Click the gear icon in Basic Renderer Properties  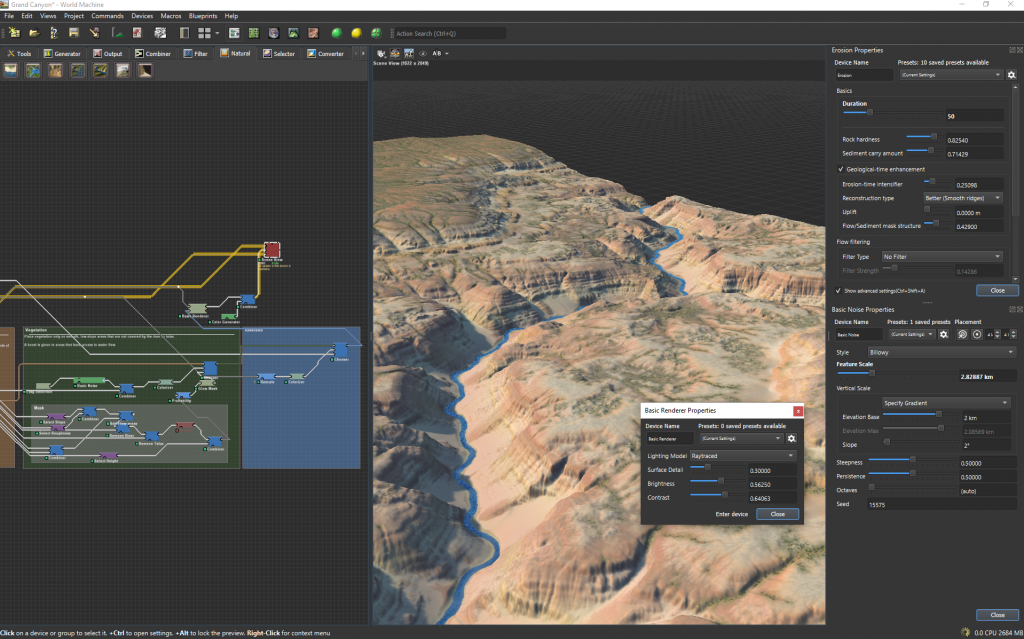pos(793,438)
